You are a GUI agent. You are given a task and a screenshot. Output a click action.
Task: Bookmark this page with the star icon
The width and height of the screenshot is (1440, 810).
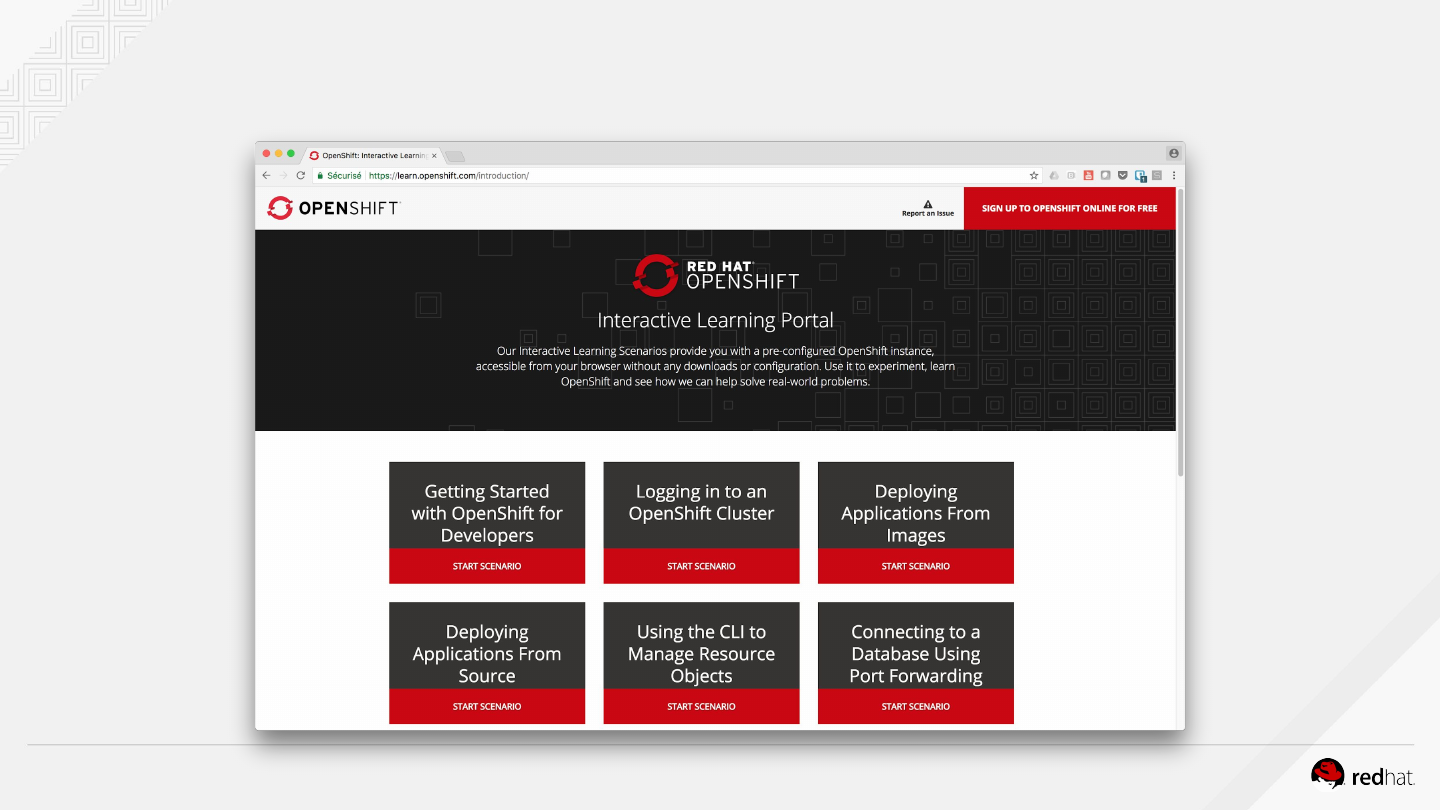(x=1034, y=175)
